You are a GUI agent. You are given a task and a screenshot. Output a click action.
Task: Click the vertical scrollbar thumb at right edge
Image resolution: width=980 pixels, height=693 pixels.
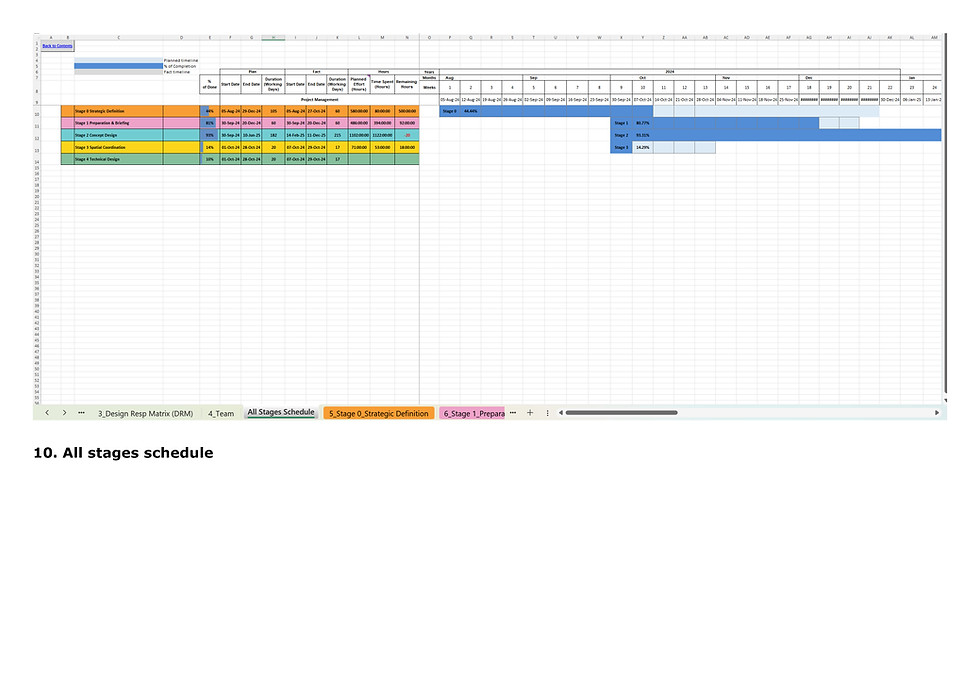946,212
